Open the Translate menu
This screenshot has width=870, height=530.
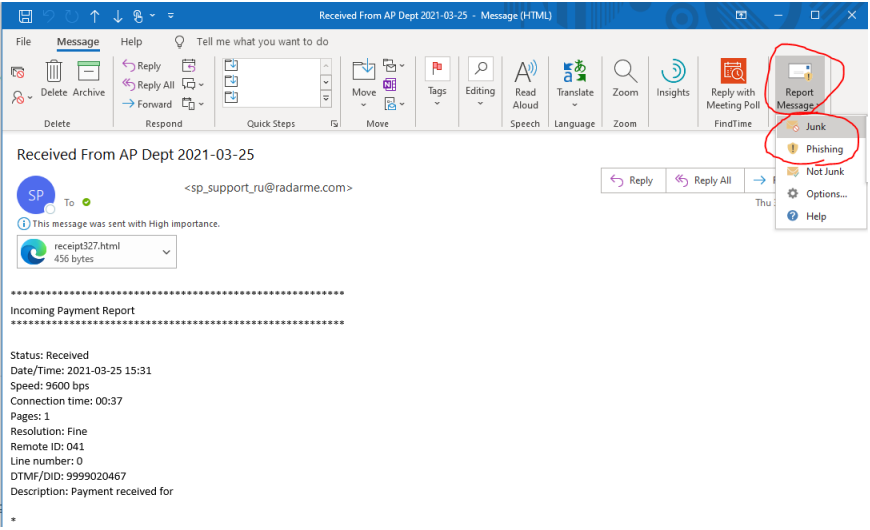[575, 83]
